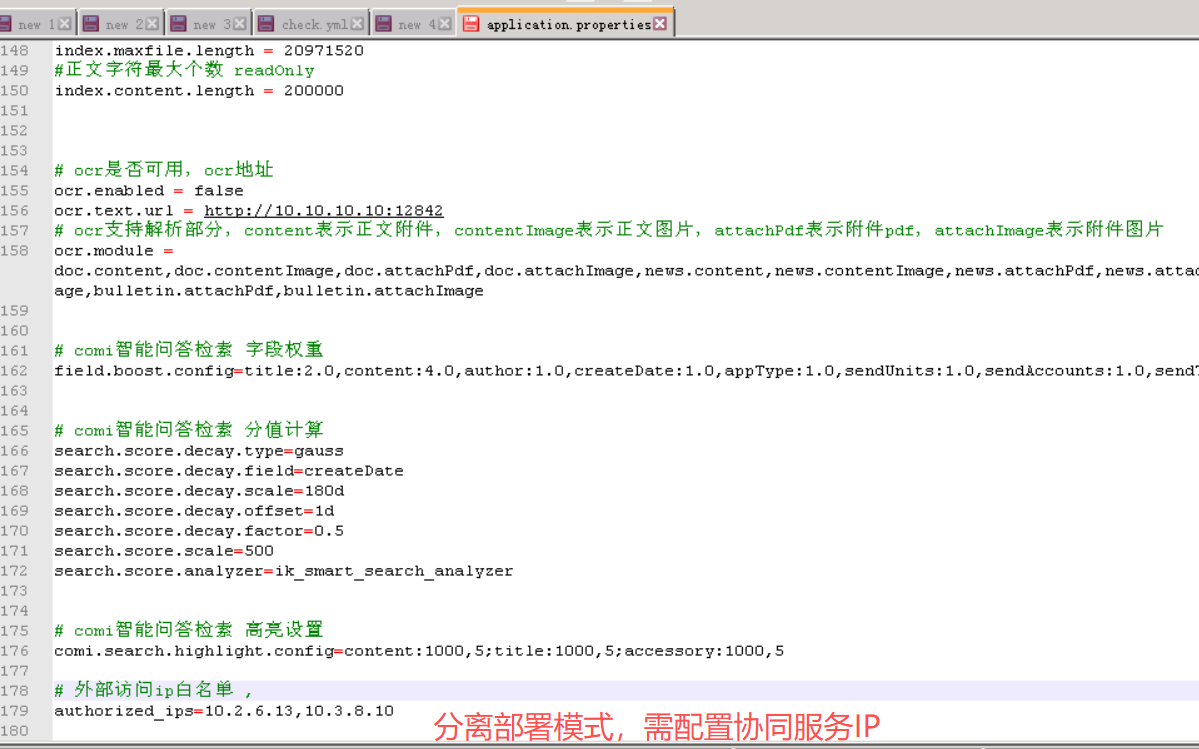Viewport: 1199px width, 749px height.
Task: Click the 'authorized_ips=10.2.6.13,10.3.8.10' line
Action: pos(224,711)
